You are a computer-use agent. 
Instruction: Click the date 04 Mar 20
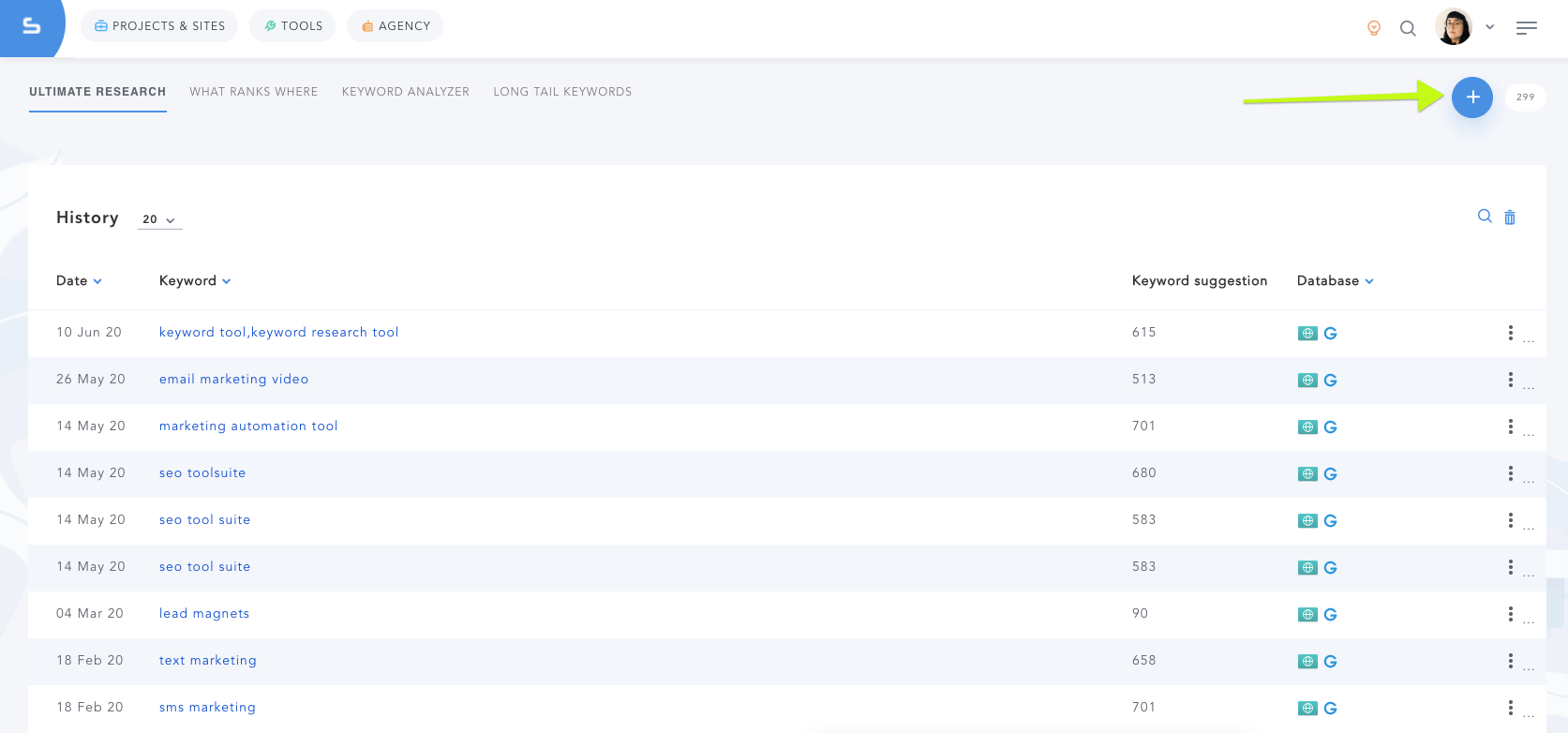coord(90,614)
